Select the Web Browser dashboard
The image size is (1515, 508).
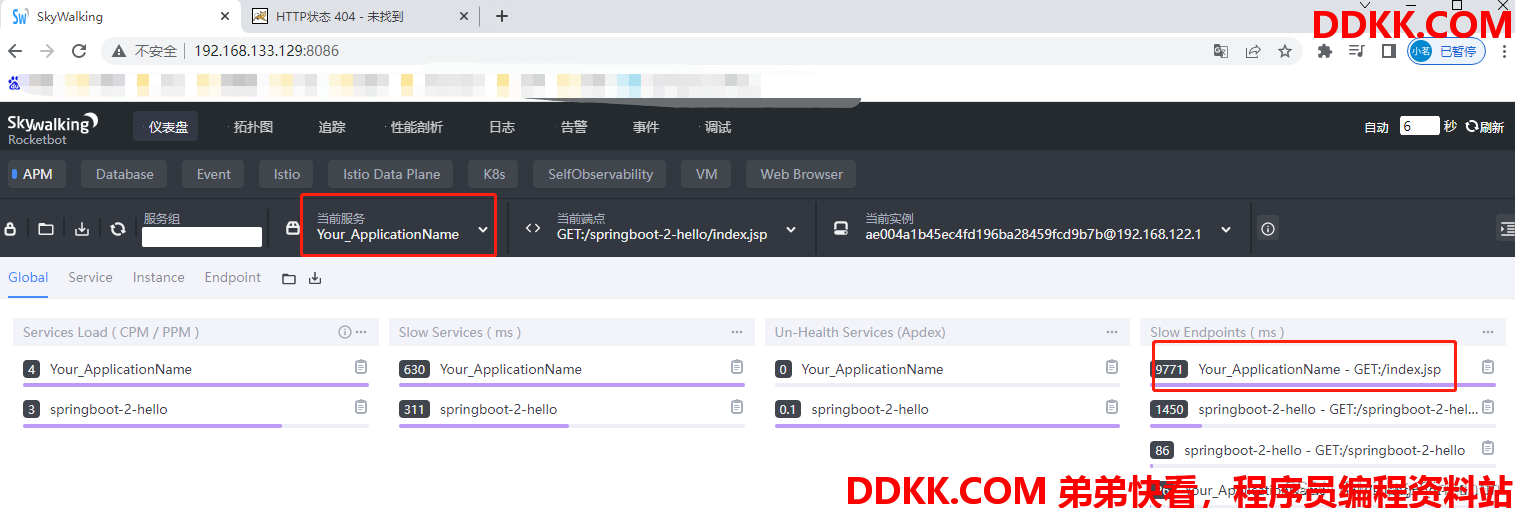801,174
